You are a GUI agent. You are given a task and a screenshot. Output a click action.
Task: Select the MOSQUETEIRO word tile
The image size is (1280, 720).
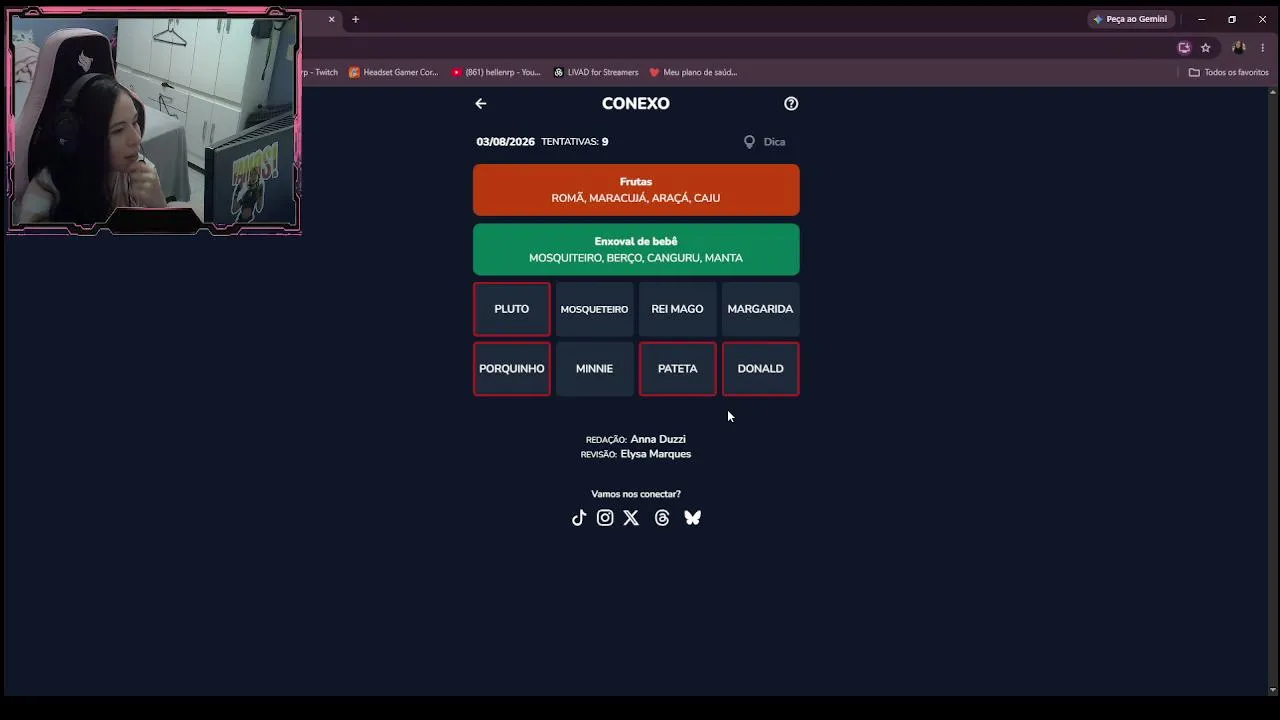[594, 309]
